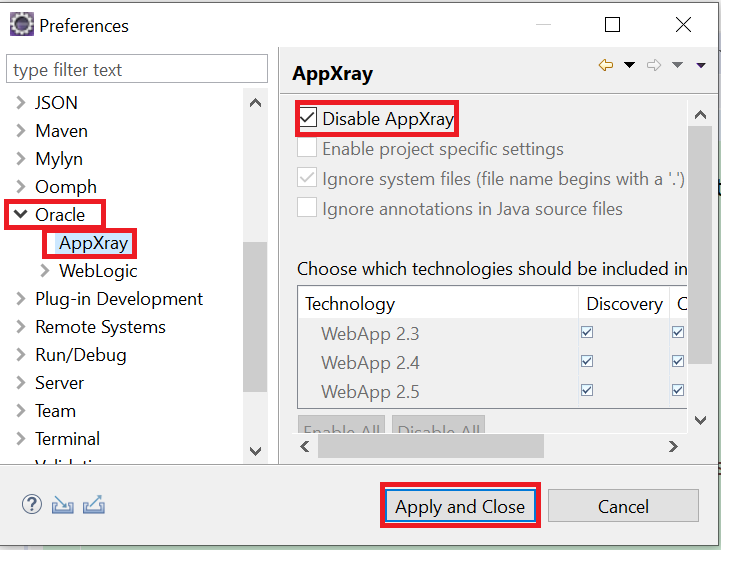Expand the Remote Systems node
Screen dimensions: 749x579
[21, 327]
